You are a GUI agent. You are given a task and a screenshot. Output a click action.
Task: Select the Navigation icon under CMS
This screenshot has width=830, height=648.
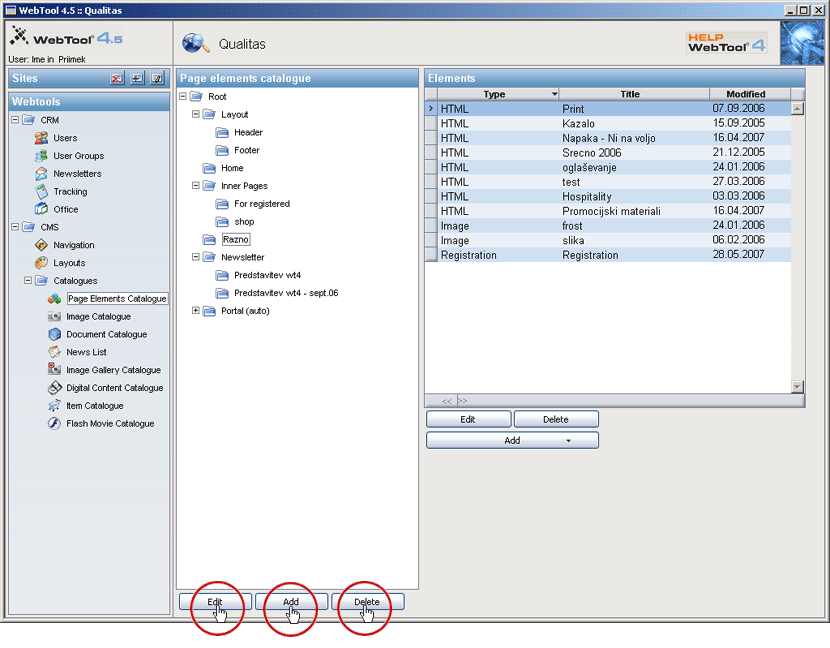point(41,245)
